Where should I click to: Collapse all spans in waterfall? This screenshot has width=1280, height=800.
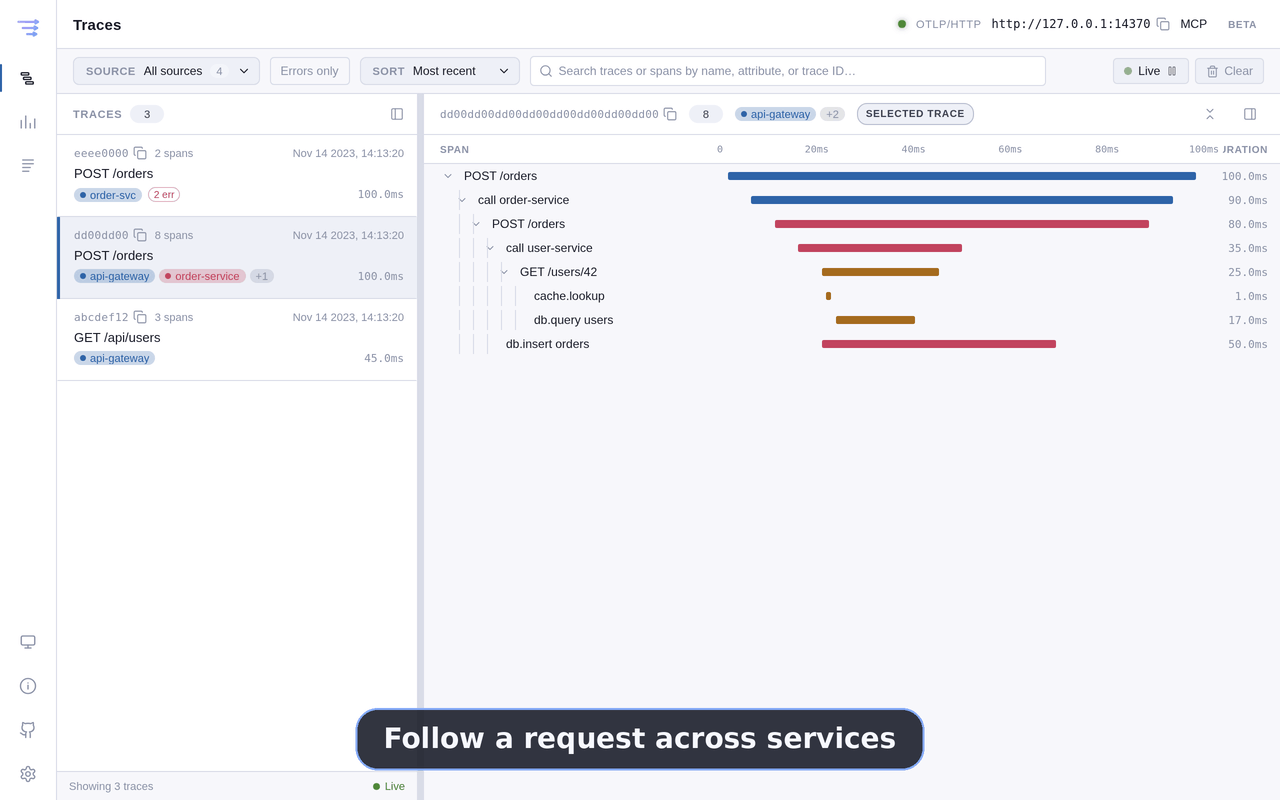pos(1210,114)
